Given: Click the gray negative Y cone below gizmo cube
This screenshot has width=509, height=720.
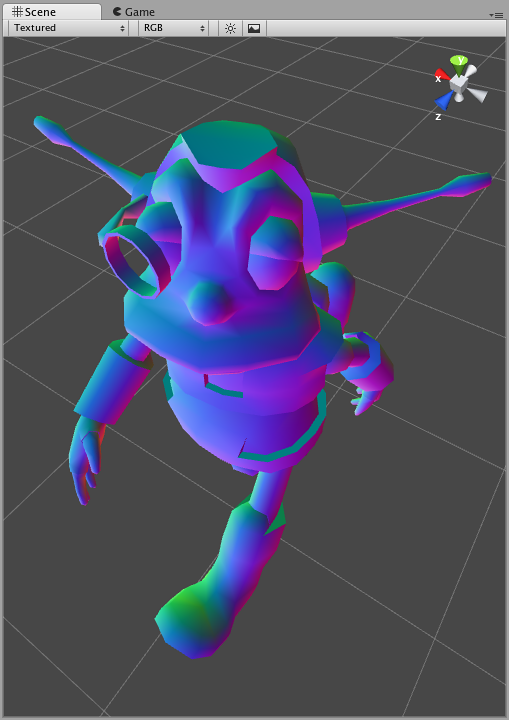Looking at the screenshot, I should 459,97.
